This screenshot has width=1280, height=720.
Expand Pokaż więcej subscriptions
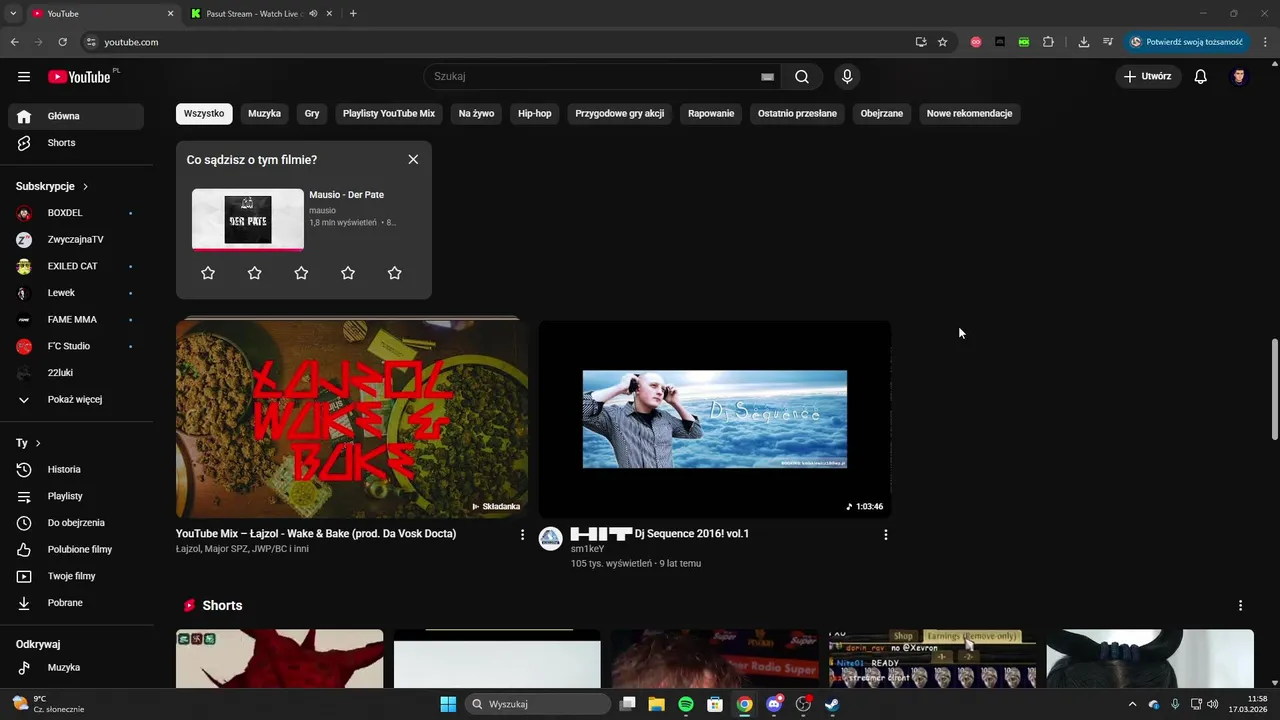[76, 400]
